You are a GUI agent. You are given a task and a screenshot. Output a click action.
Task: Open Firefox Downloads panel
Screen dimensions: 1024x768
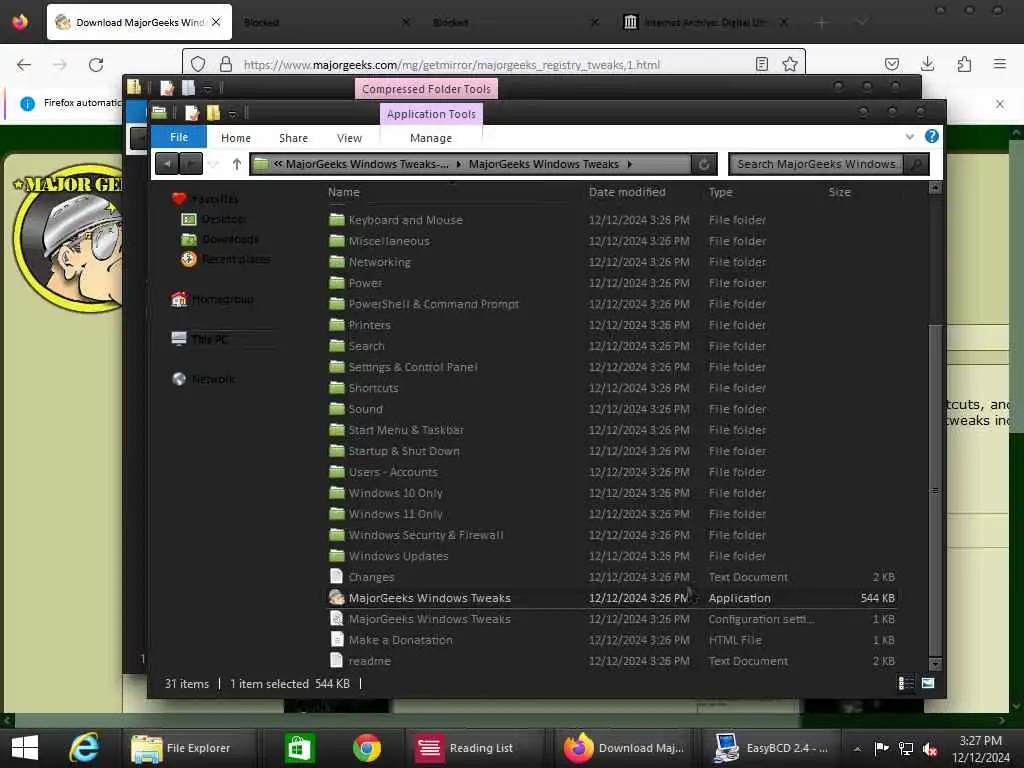(927, 64)
